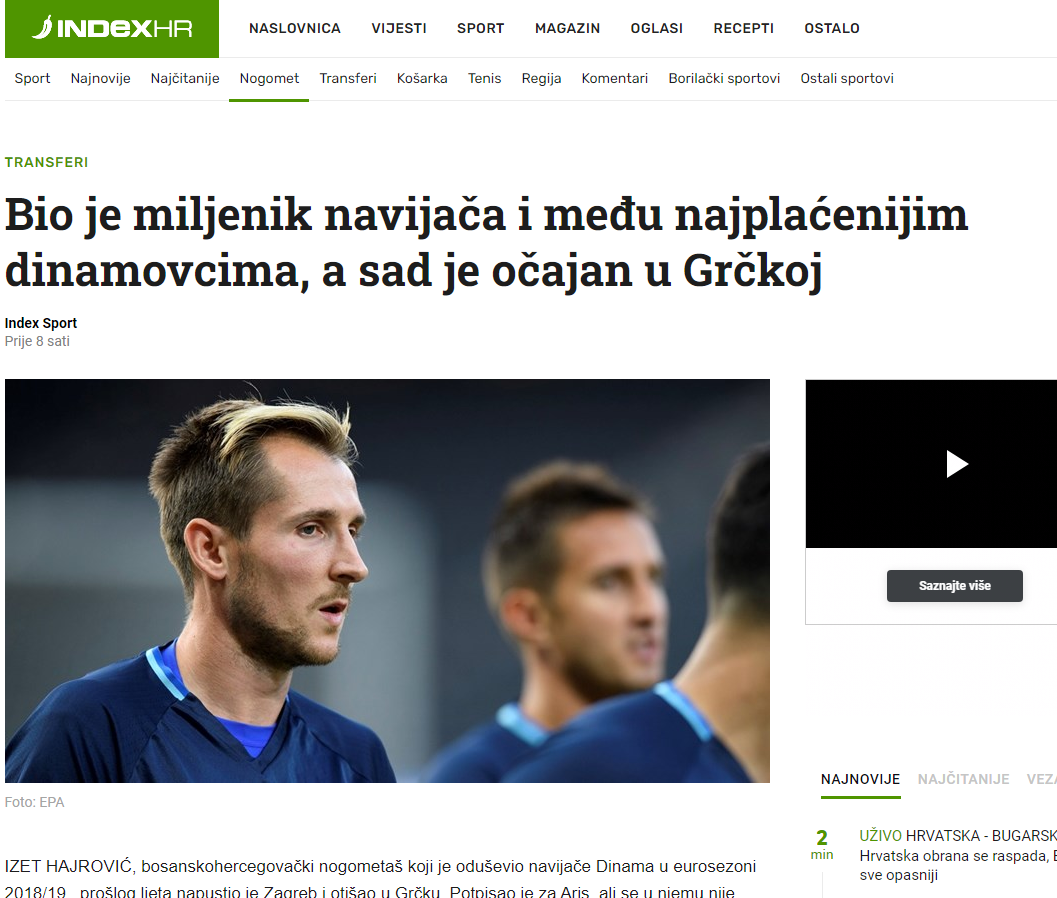Open the Najčitanije sport sub-tab
This screenshot has width=1057, height=898.
pyautogui.click(x=185, y=78)
